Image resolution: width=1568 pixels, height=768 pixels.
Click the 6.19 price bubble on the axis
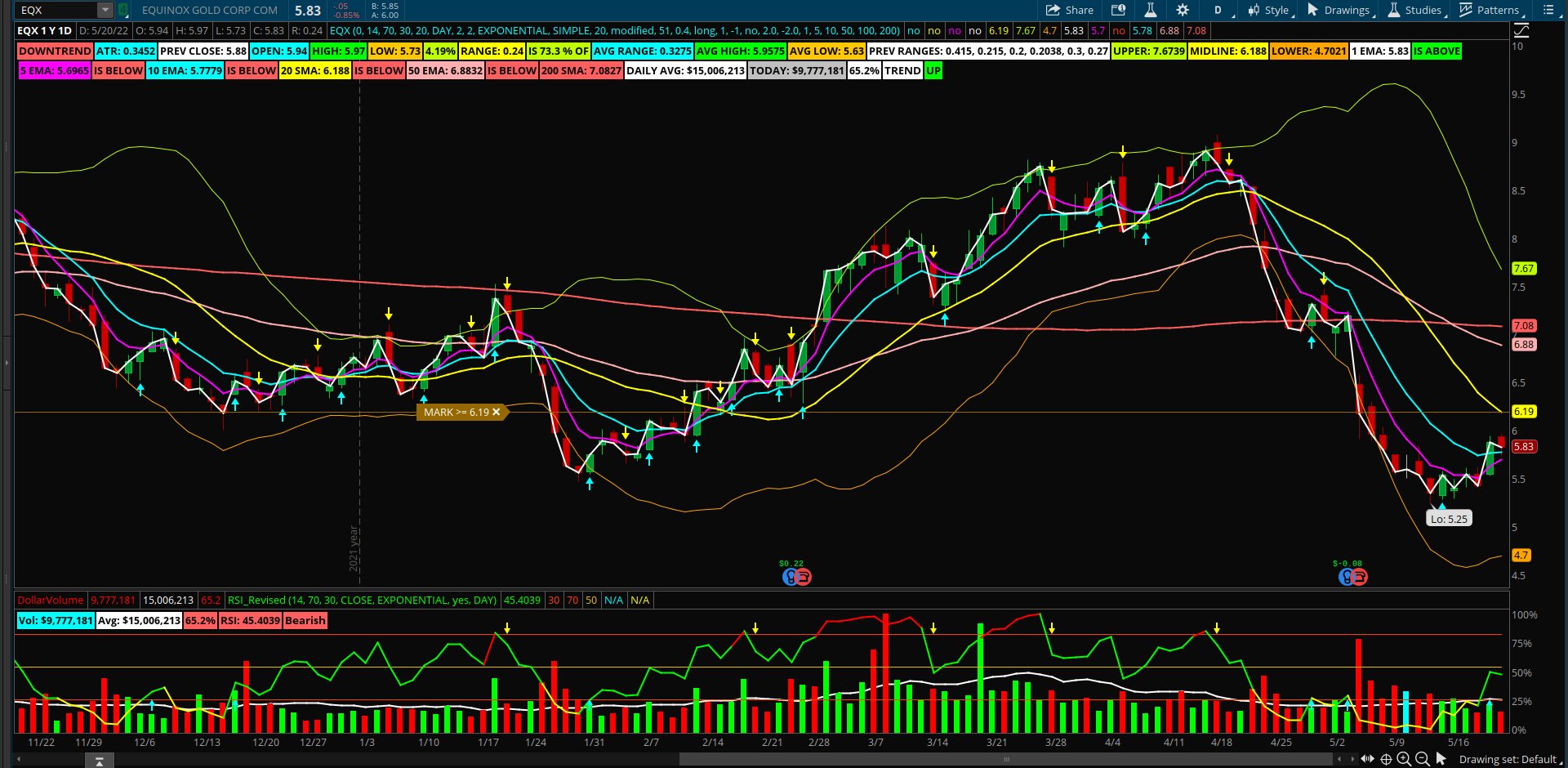[1524, 412]
